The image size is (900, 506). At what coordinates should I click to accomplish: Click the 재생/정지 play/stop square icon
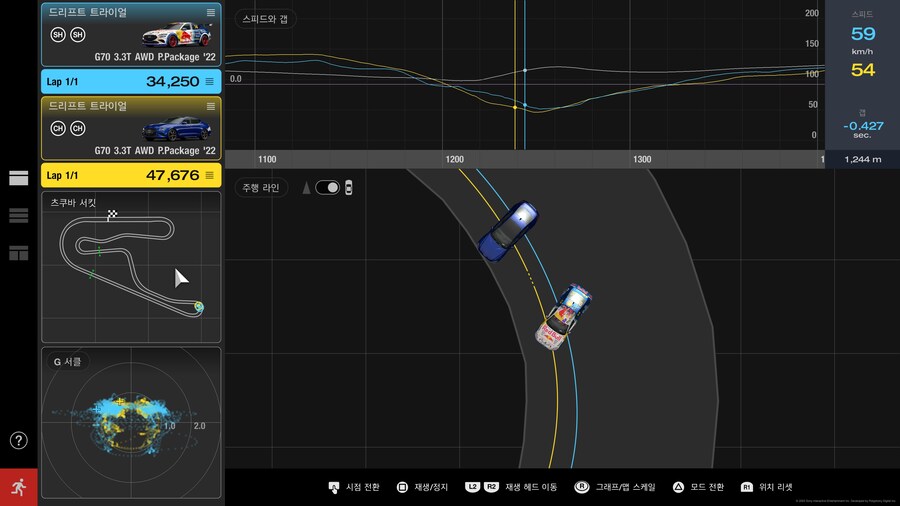pyautogui.click(x=402, y=487)
